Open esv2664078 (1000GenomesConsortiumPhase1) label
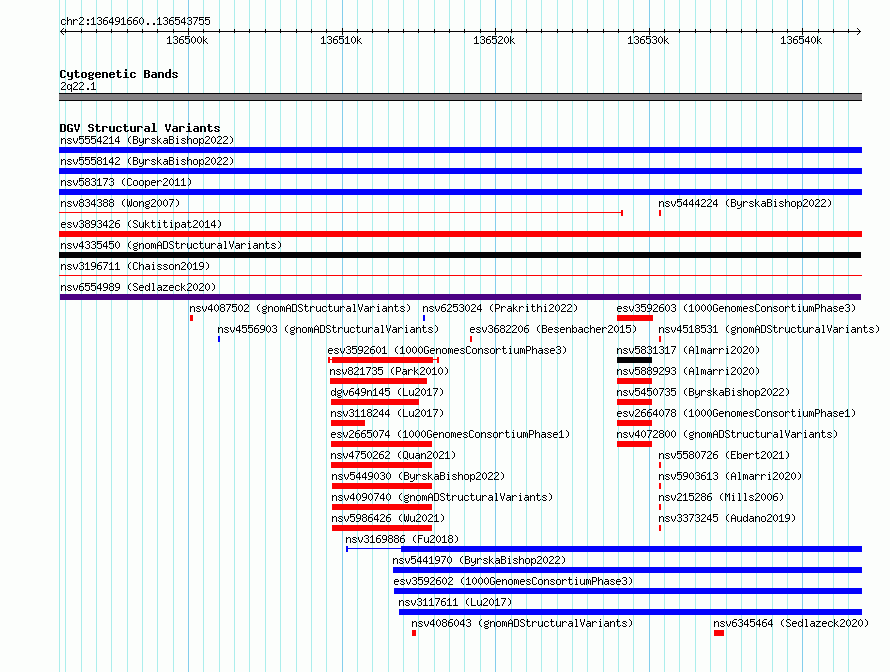 (x=736, y=413)
